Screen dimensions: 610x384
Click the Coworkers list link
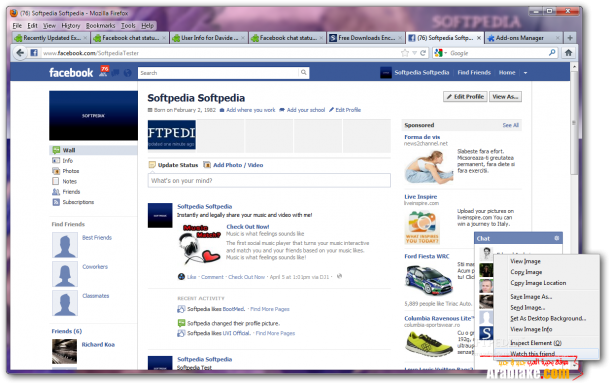pyautogui.click(x=95, y=267)
